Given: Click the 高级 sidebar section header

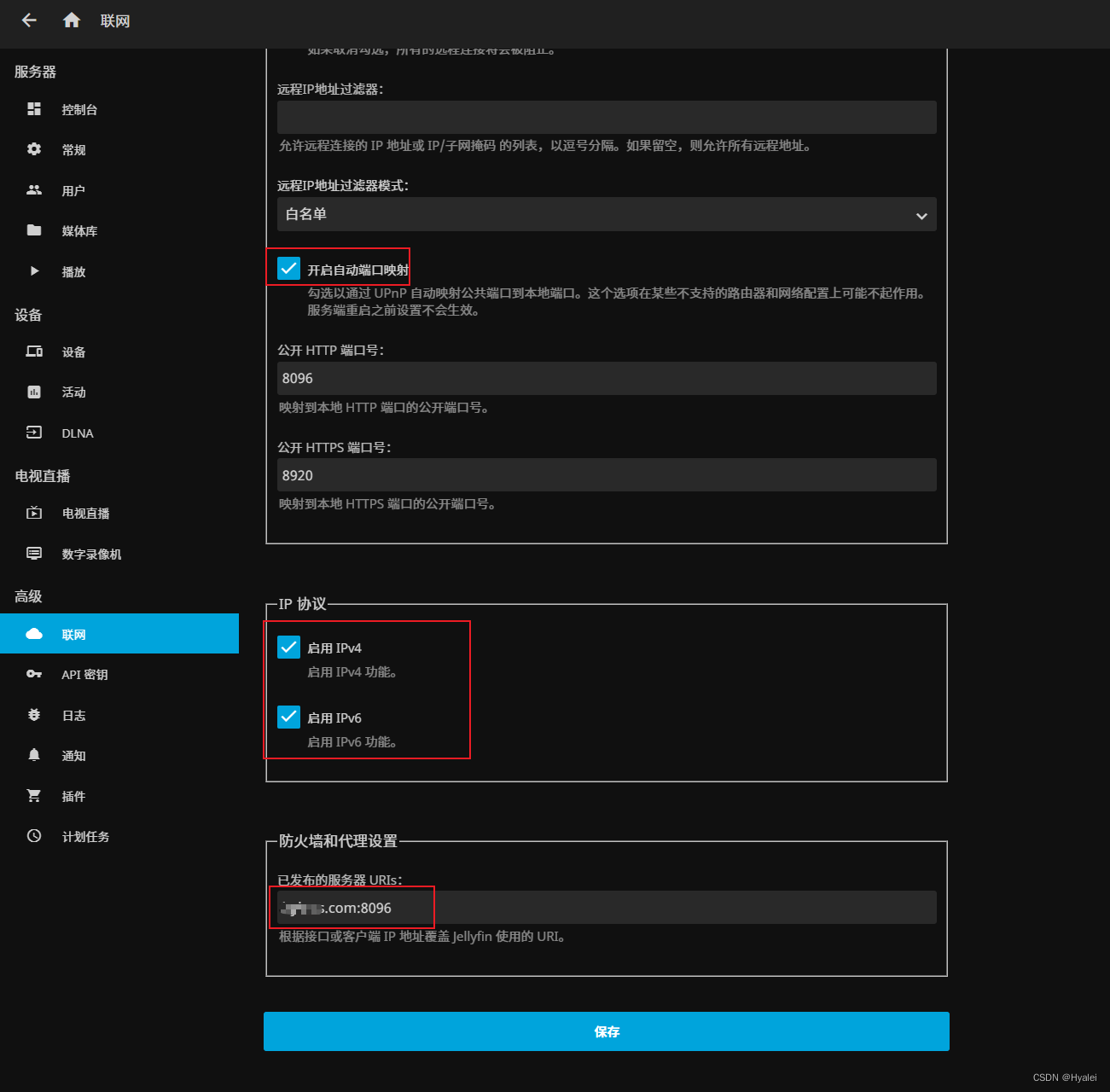Looking at the screenshot, I should click(x=28, y=596).
